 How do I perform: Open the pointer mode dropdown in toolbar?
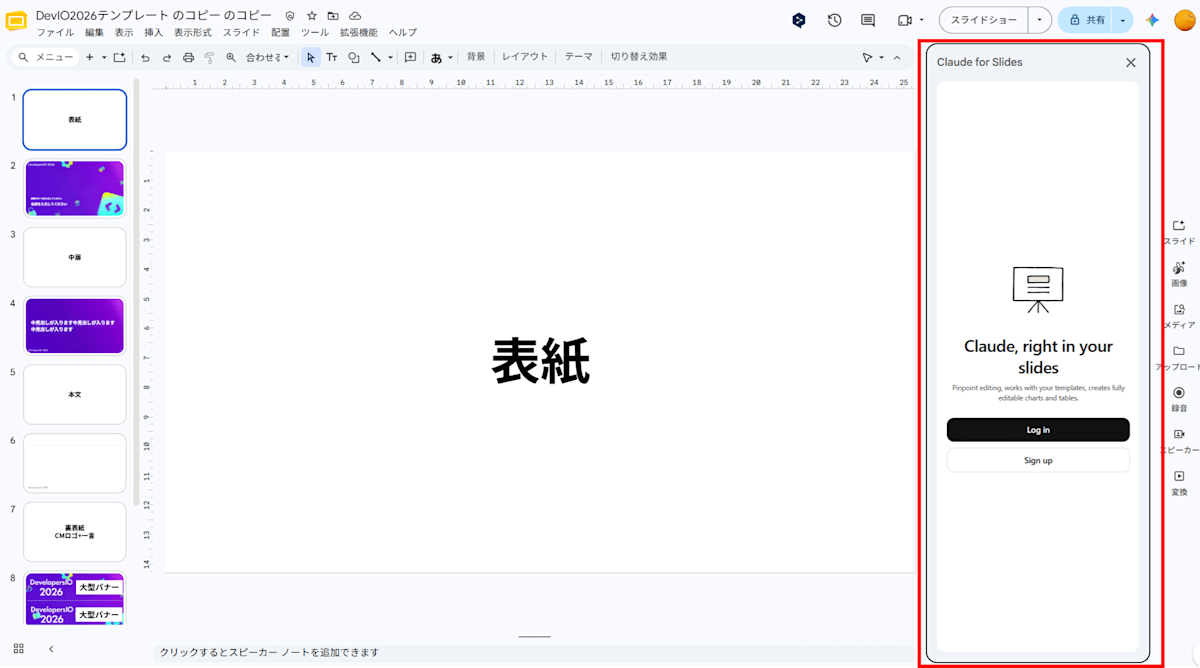872,58
